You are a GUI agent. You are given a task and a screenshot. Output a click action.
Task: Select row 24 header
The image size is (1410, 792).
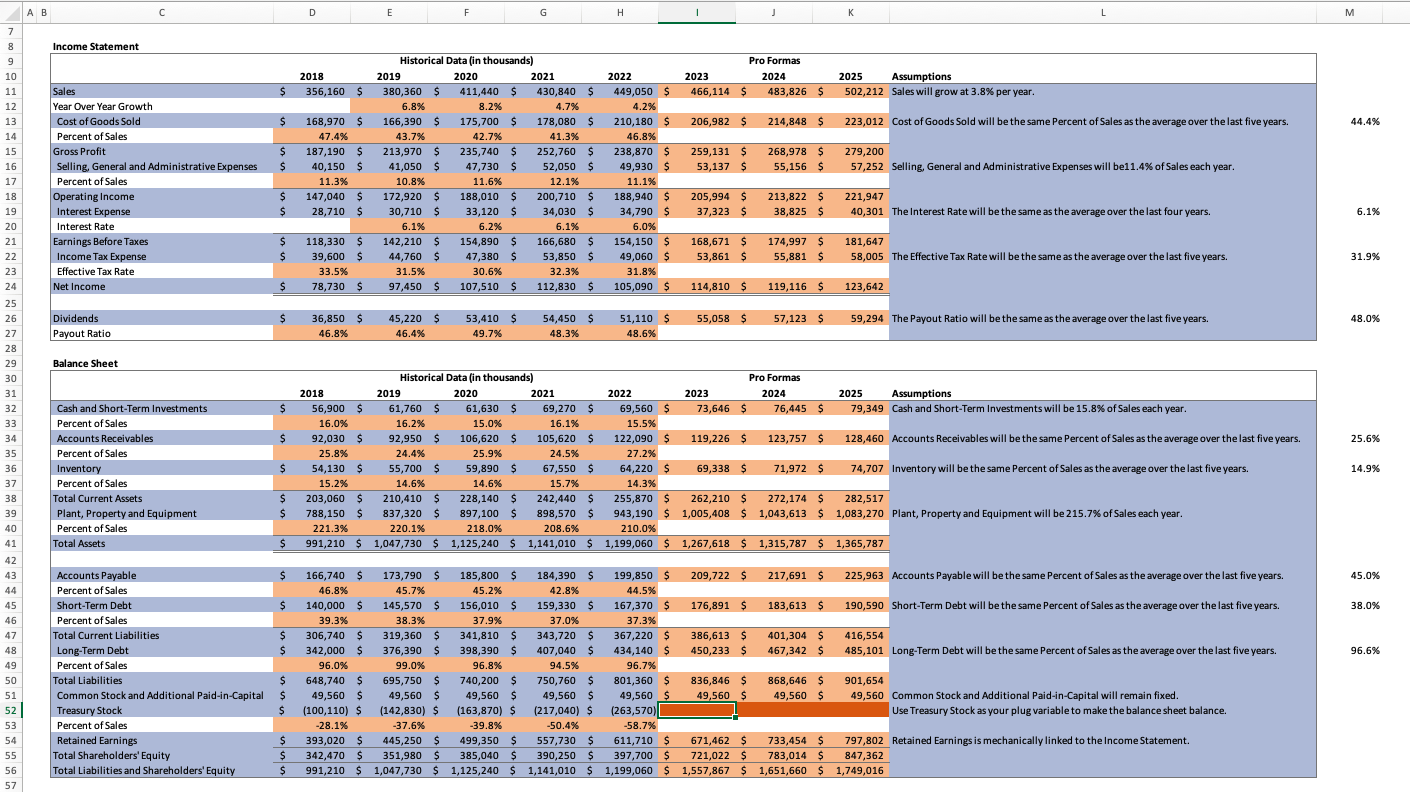coord(10,286)
